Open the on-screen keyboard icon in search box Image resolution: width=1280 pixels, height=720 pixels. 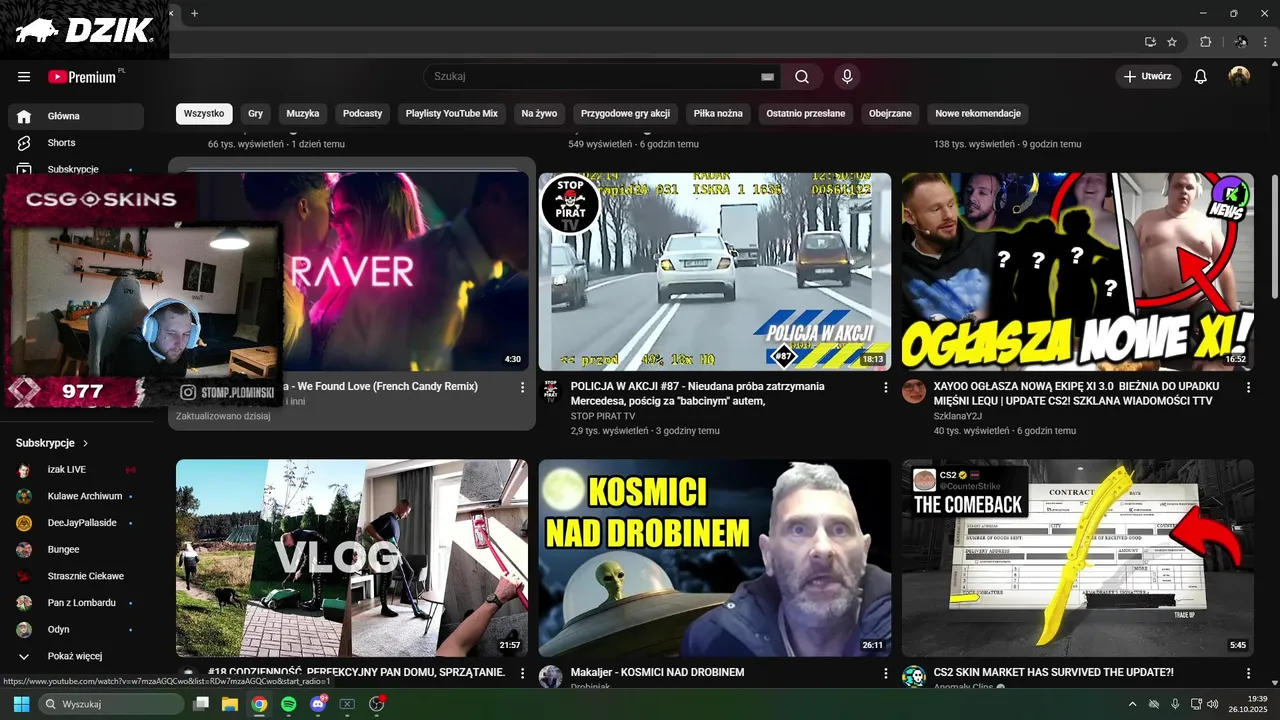767,77
